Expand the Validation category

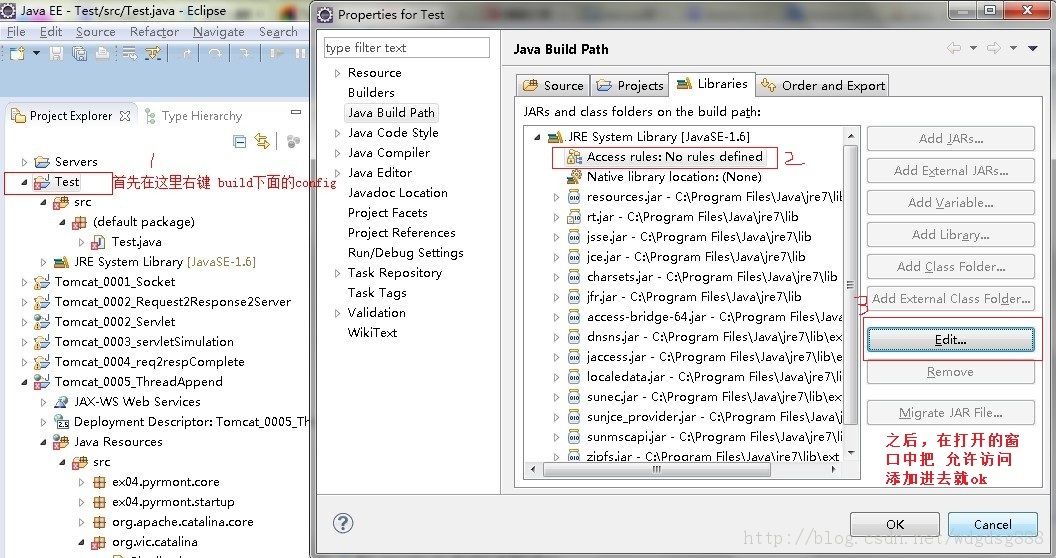point(337,313)
